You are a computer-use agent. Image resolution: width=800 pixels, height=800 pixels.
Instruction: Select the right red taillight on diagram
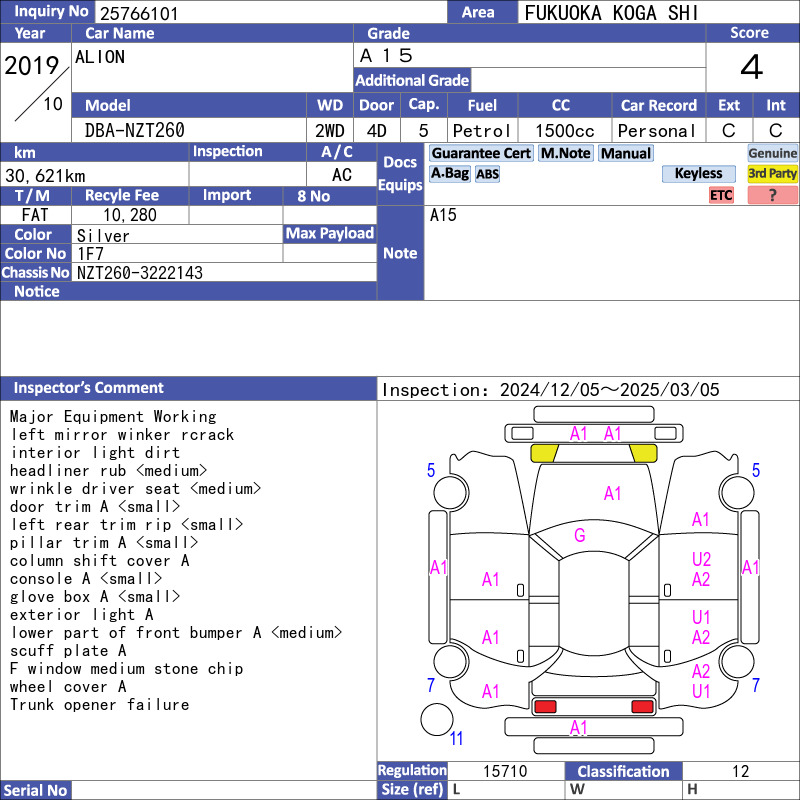(642, 707)
